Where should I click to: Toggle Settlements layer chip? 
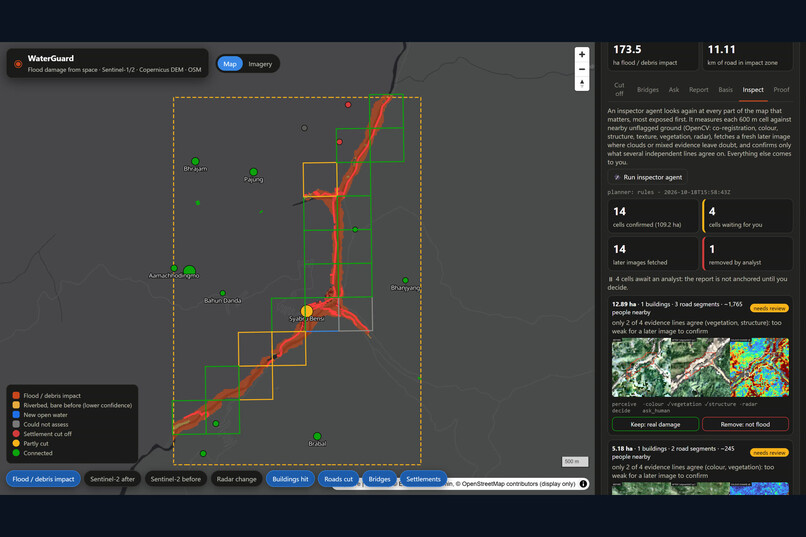(x=424, y=479)
